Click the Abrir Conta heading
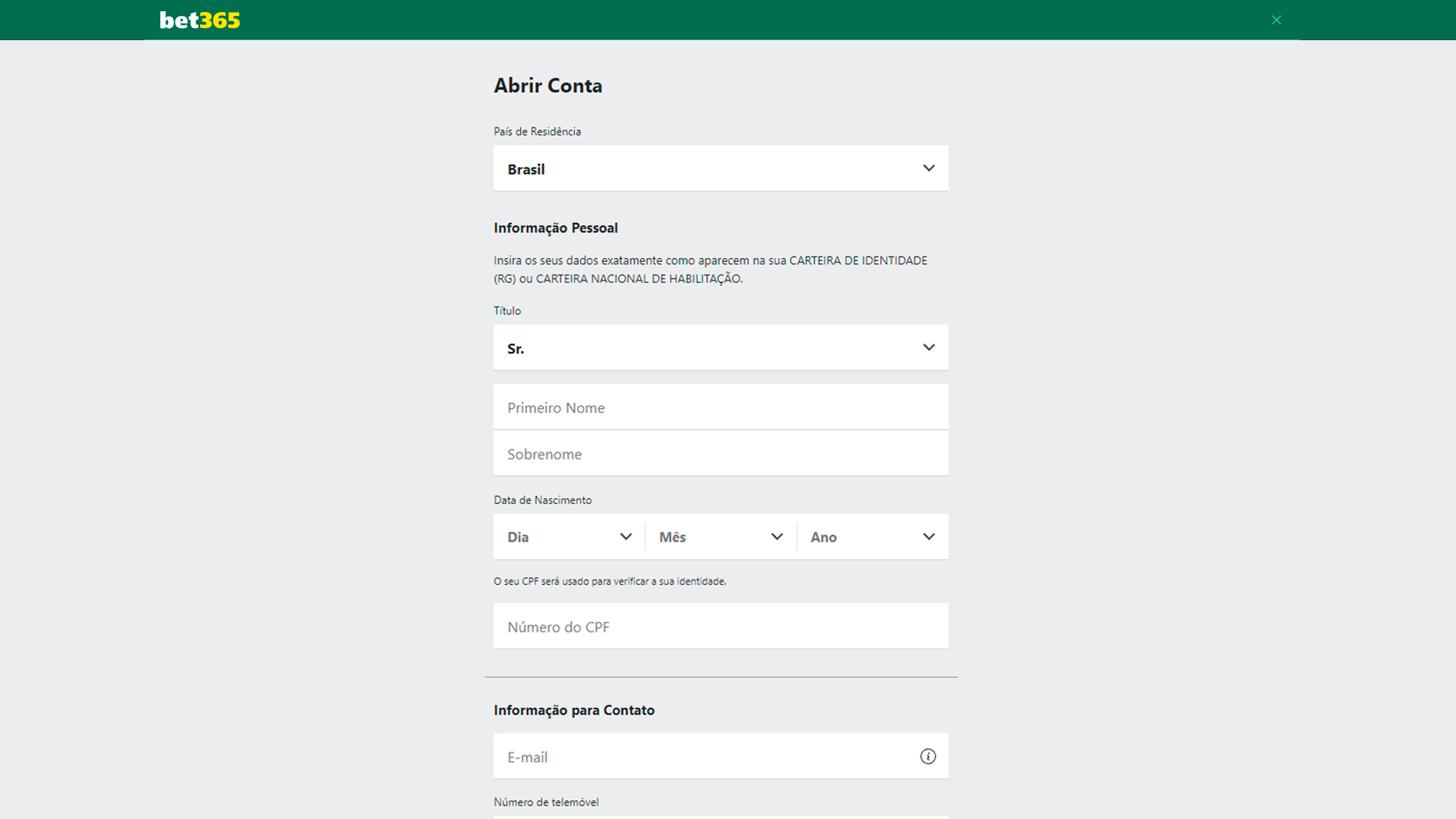Viewport: 1456px width, 819px height. coord(548,86)
